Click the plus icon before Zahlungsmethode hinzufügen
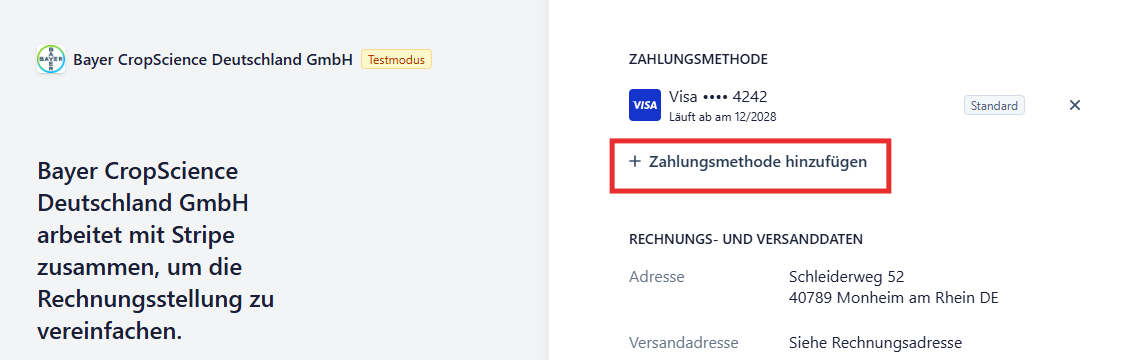The height and width of the screenshot is (360, 1139). pyautogui.click(x=635, y=161)
